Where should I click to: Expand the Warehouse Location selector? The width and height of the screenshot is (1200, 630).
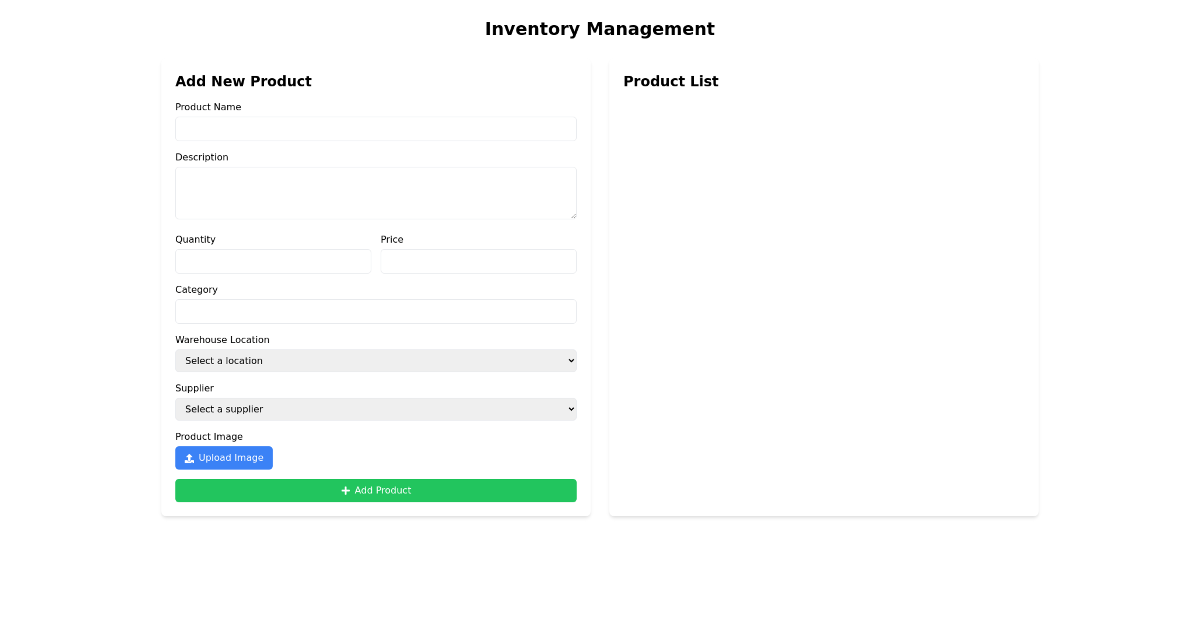(375, 360)
